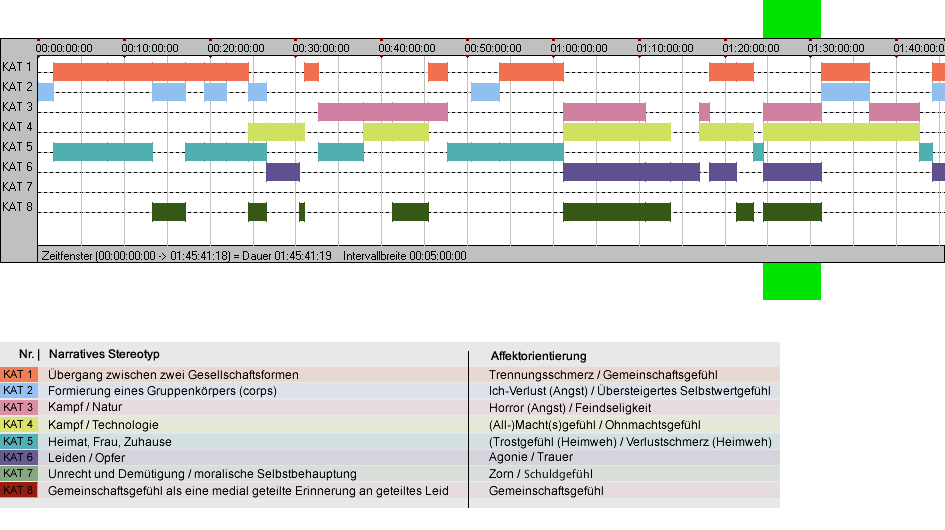Click the longest yellow-green KAT 4 segment
945x530 pixels.
pyautogui.click(x=841, y=131)
